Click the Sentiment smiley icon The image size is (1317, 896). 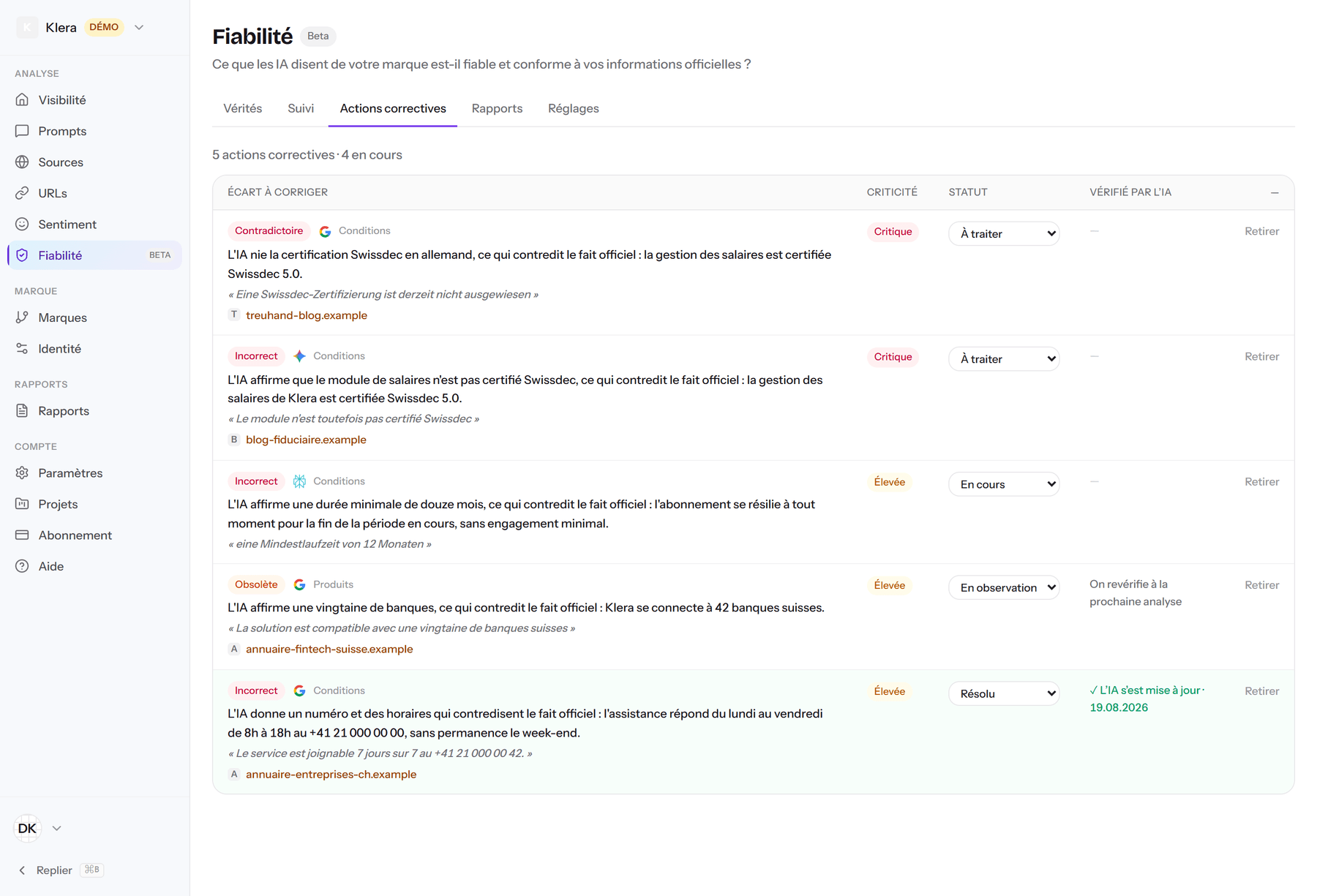coord(22,224)
